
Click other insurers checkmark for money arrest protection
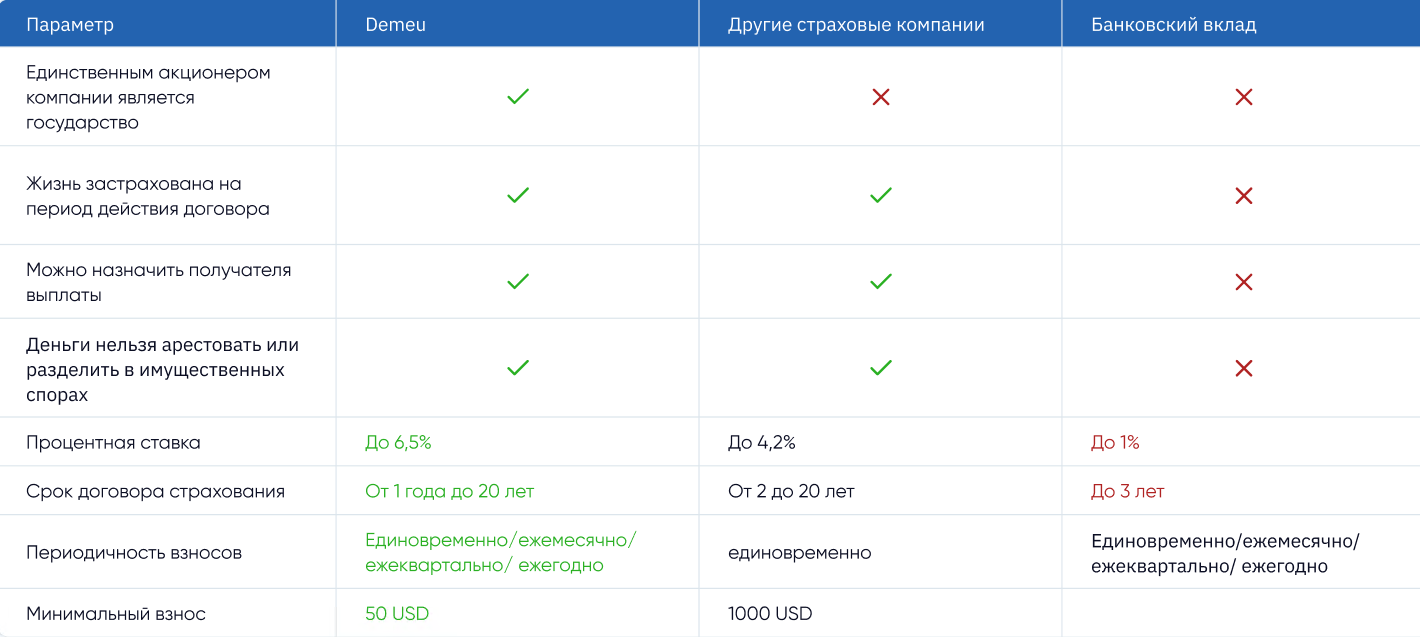point(880,368)
